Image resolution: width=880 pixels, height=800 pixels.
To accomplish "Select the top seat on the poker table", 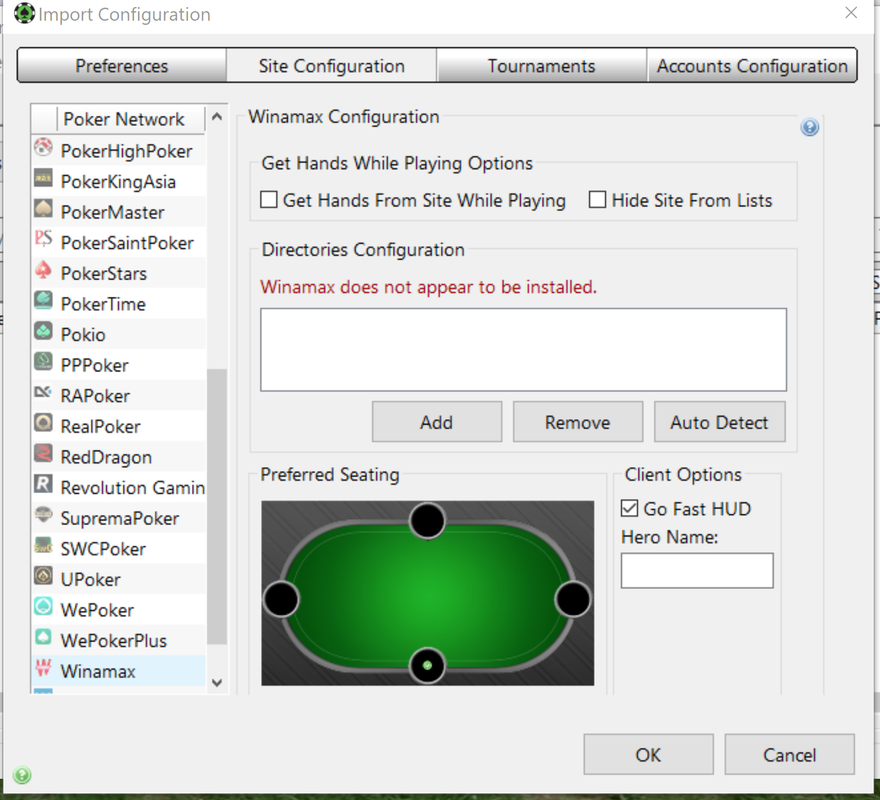I will [427, 520].
